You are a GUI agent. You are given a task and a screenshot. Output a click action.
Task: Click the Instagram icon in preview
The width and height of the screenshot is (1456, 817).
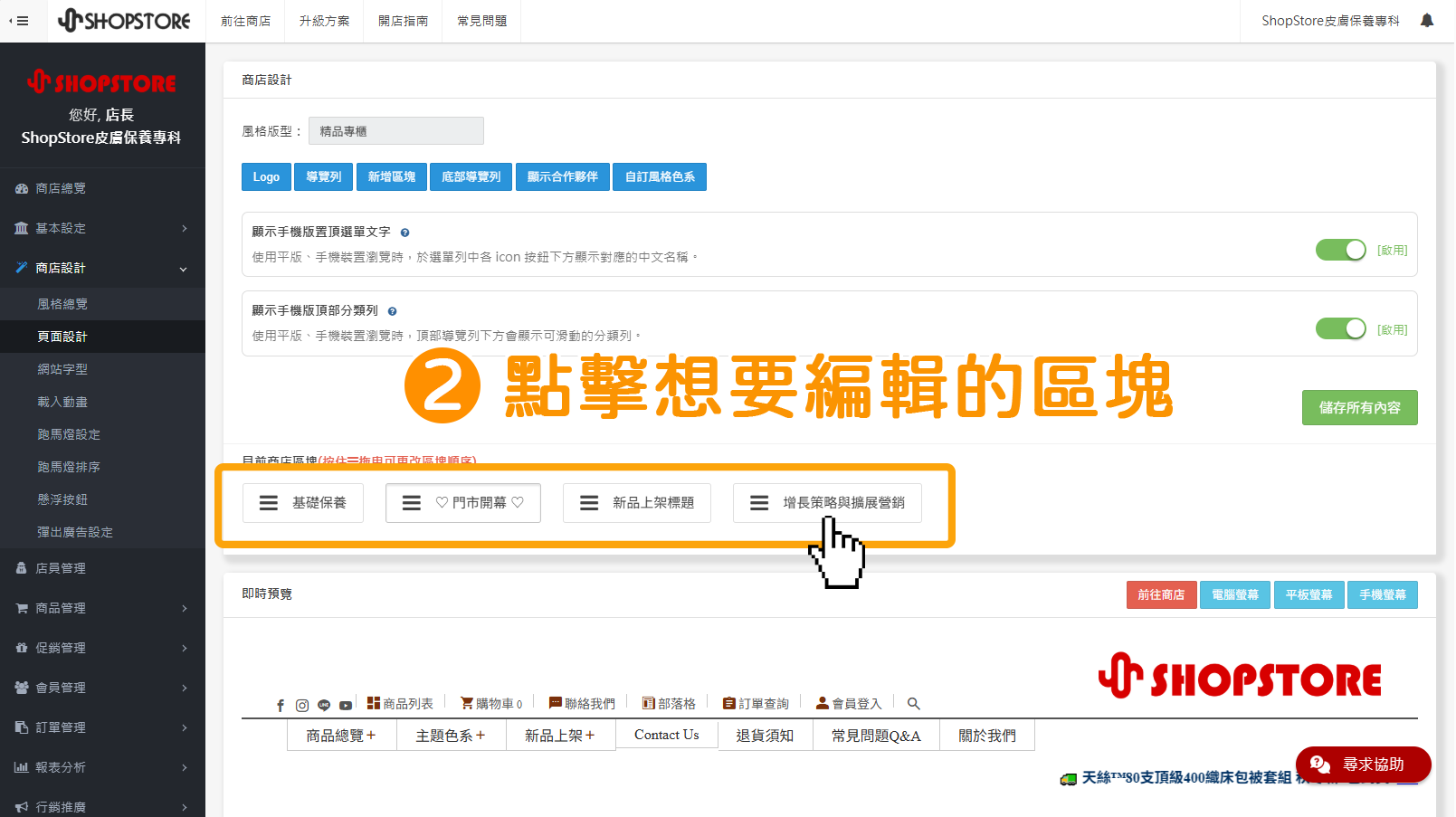pos(302,705)
